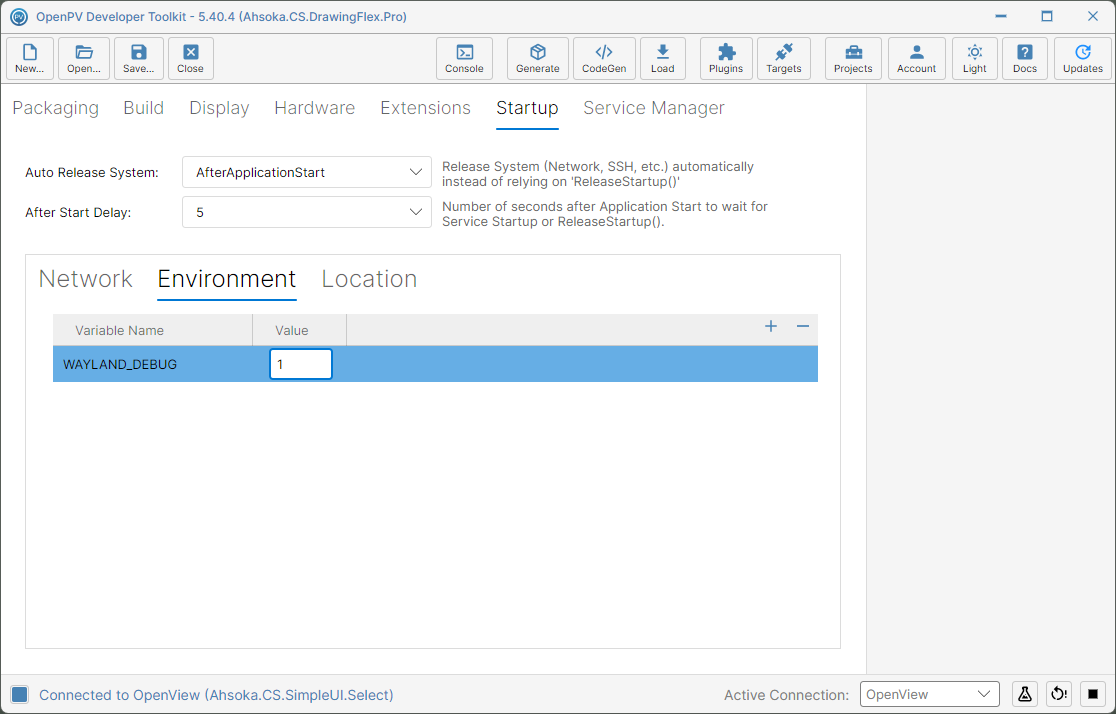Click the restart icon beside flask
The image size is (1116, 714).
click(x=1059, y=693)
